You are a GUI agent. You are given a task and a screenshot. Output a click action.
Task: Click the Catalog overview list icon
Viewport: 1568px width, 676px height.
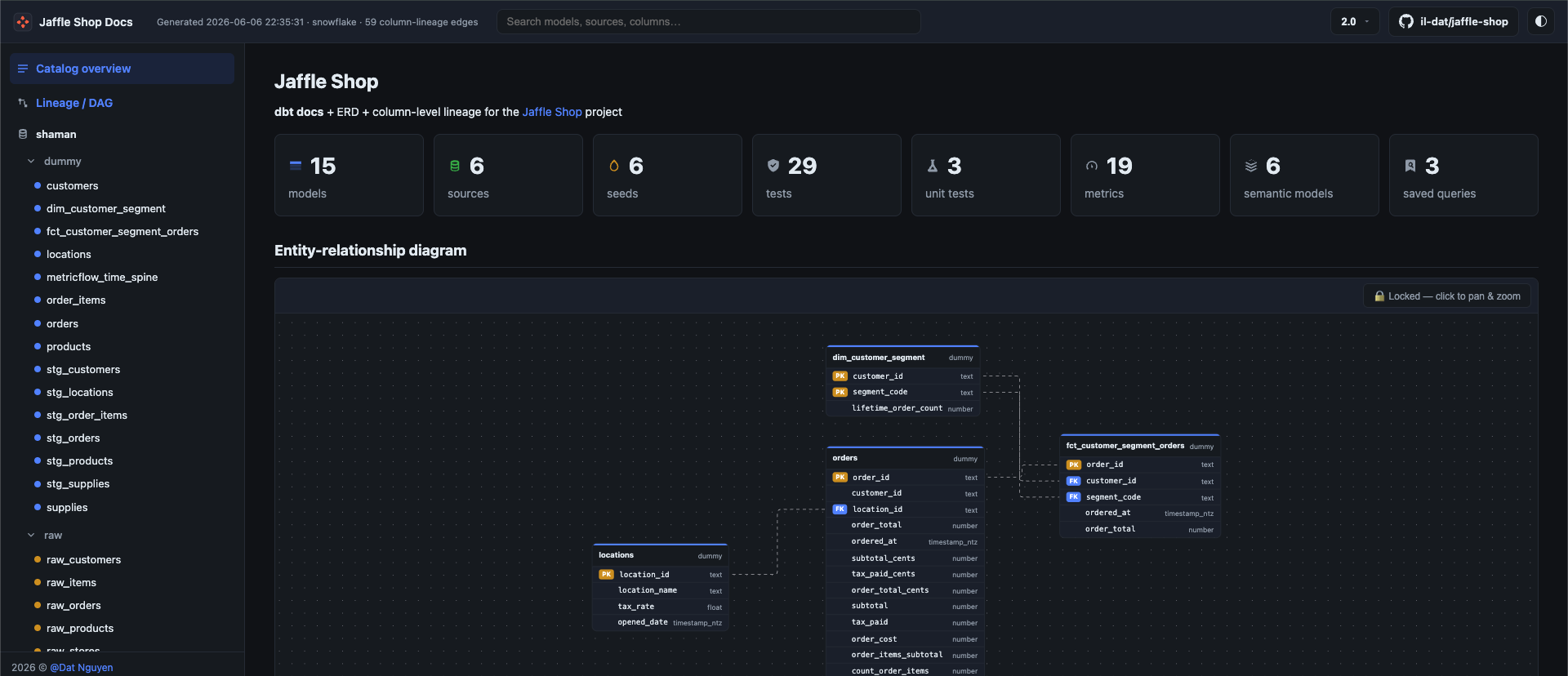point(23,69)
